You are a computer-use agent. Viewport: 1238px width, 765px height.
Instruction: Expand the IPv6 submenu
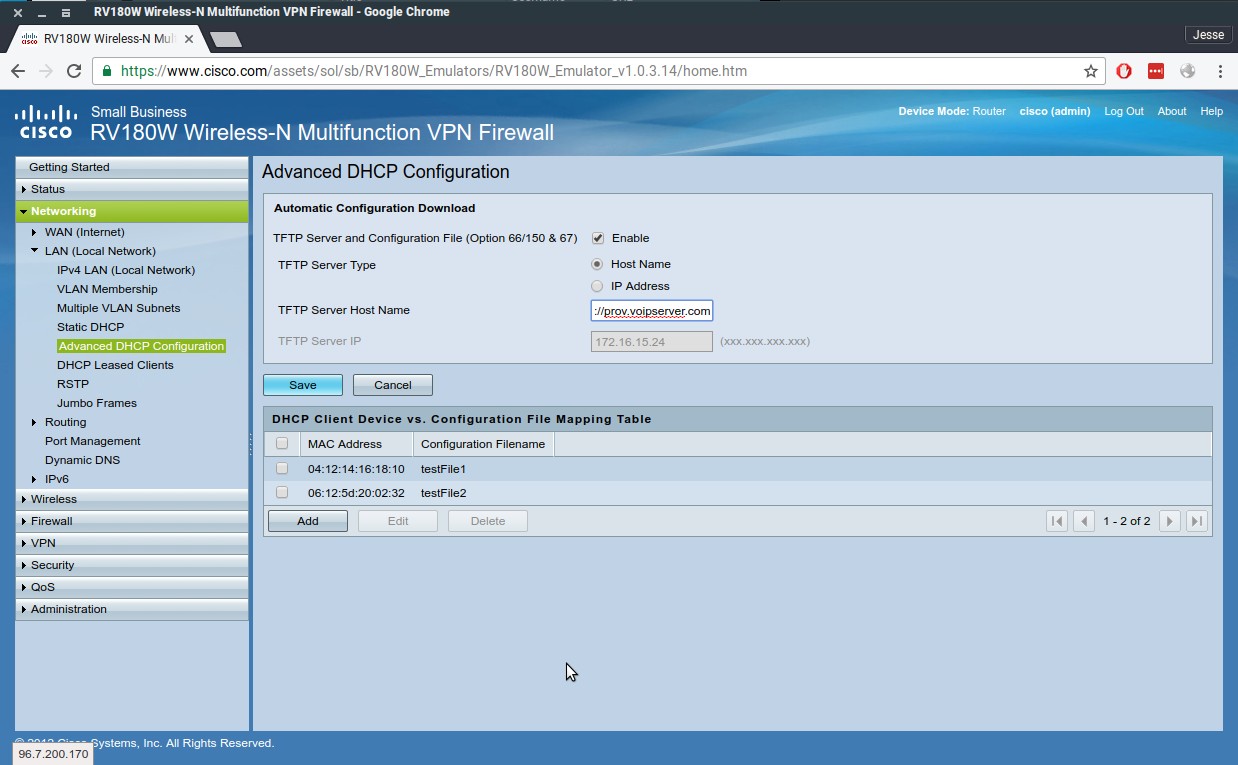click(x=34, y=479)
